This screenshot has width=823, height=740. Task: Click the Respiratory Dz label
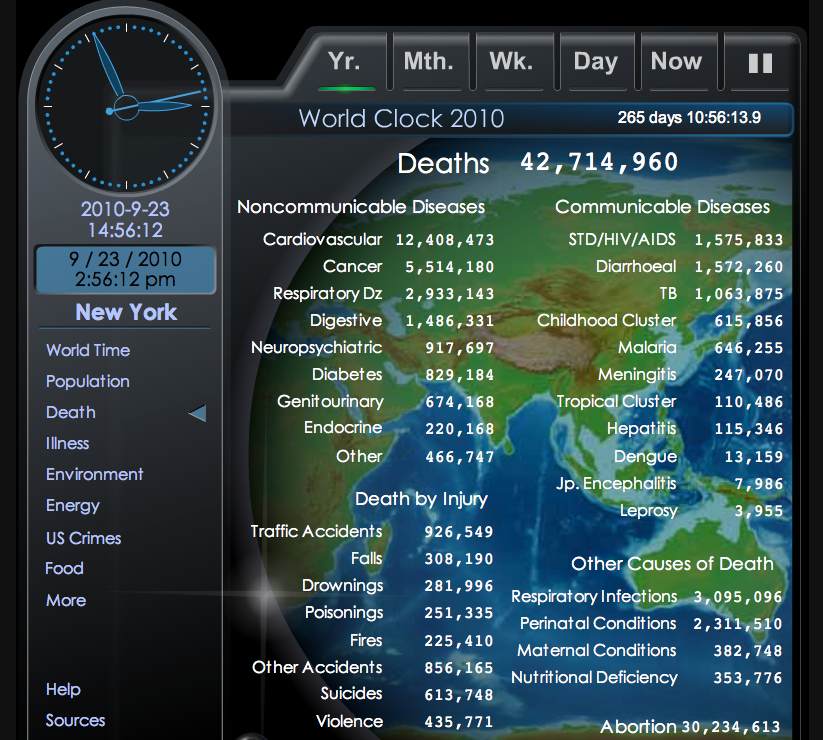[x=328, y=294]
